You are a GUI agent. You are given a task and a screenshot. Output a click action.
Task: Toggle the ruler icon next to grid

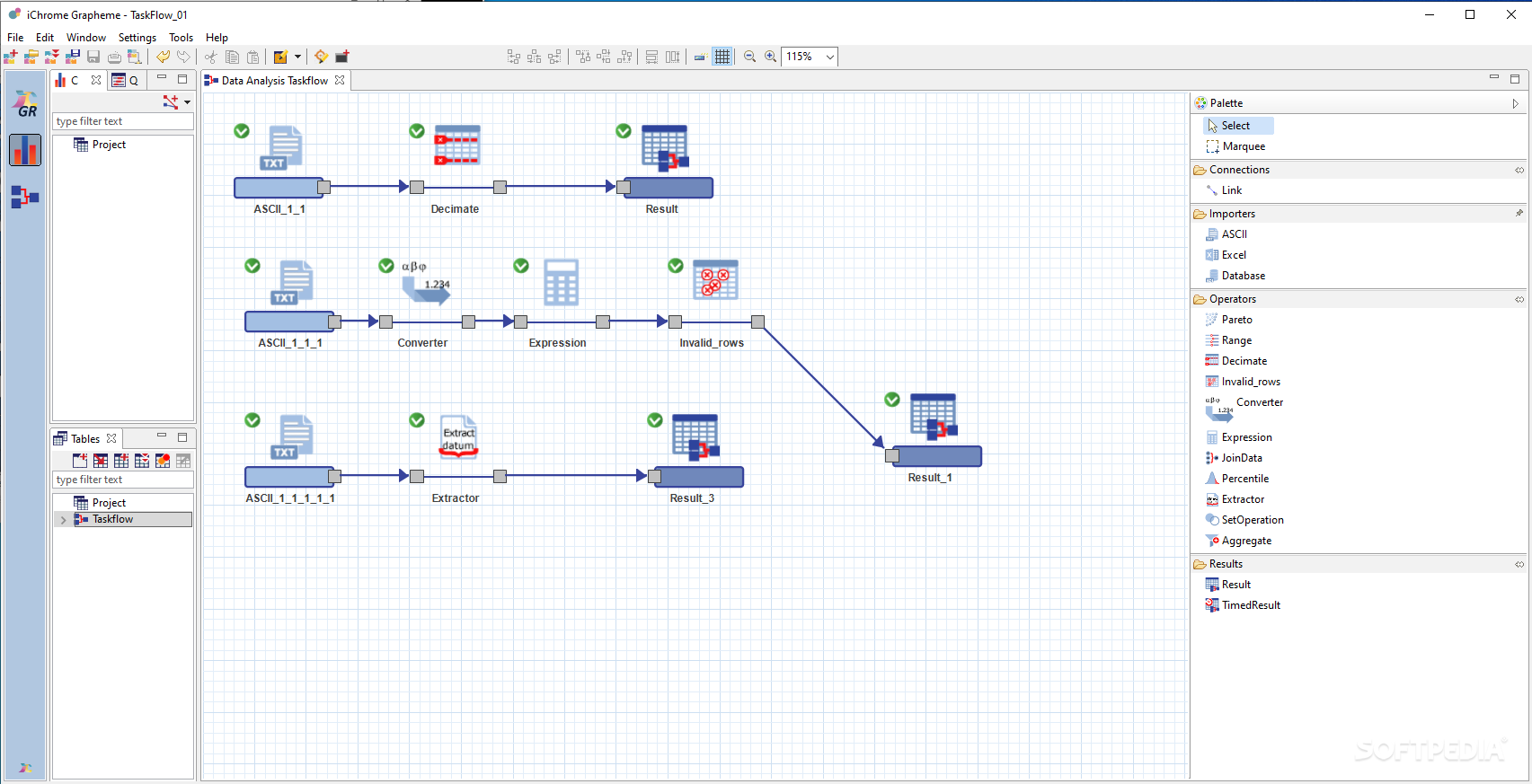point(700,57)
